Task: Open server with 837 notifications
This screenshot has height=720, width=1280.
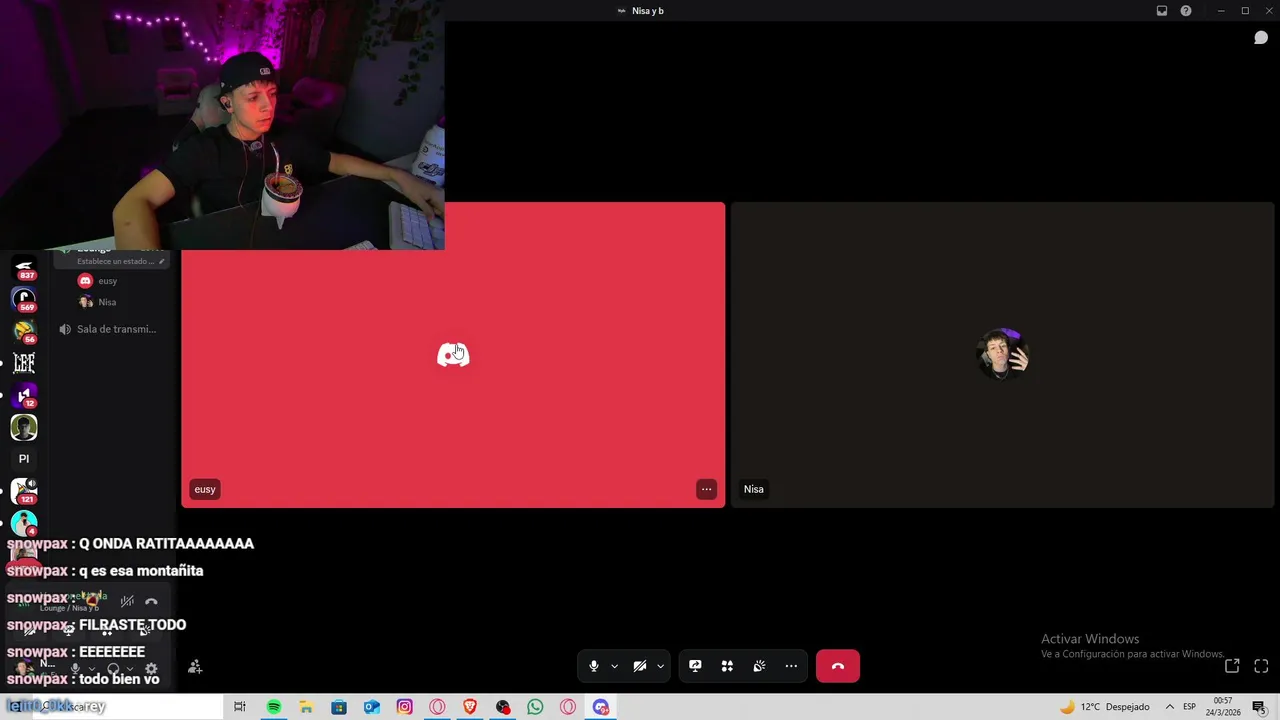Action: [24, 268]
